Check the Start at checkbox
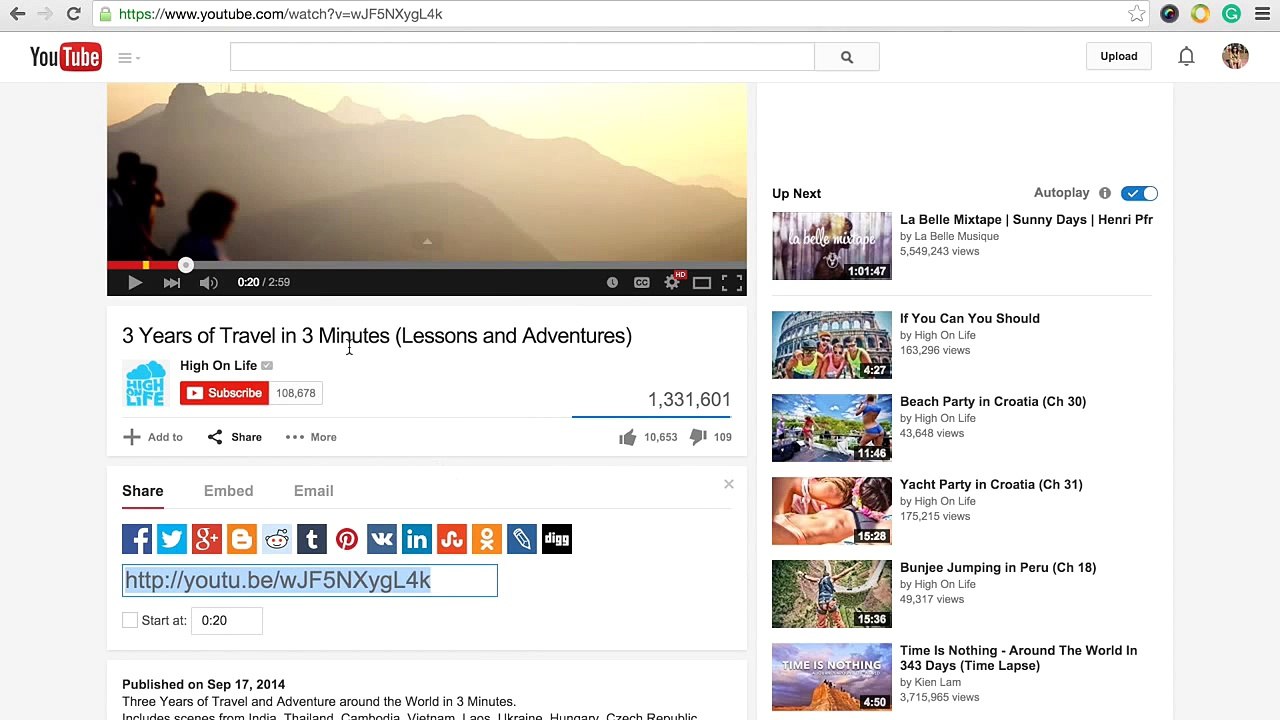Image resolution: width=1280 pixels, height=720 pixels. [x=130, y=621]
